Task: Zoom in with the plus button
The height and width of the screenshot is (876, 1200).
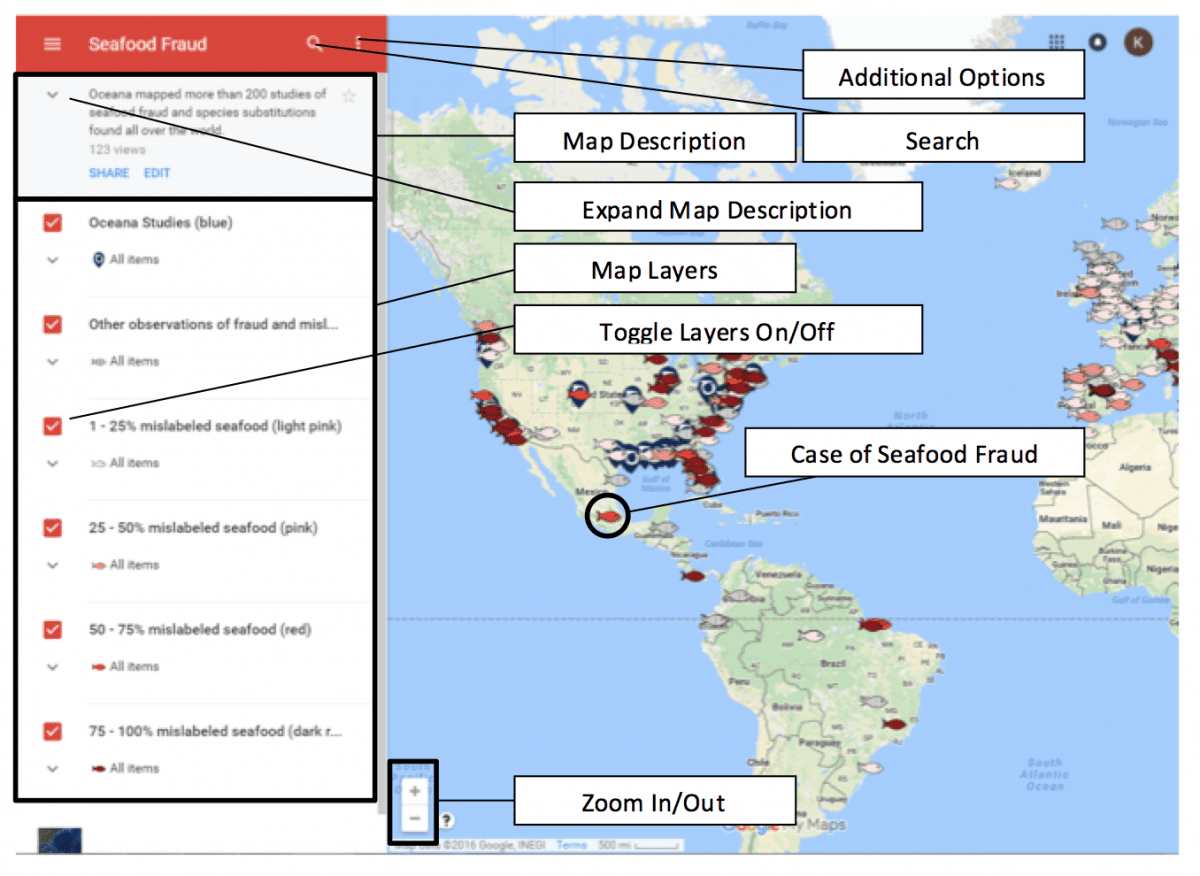Action: click(x=415, y=791)
